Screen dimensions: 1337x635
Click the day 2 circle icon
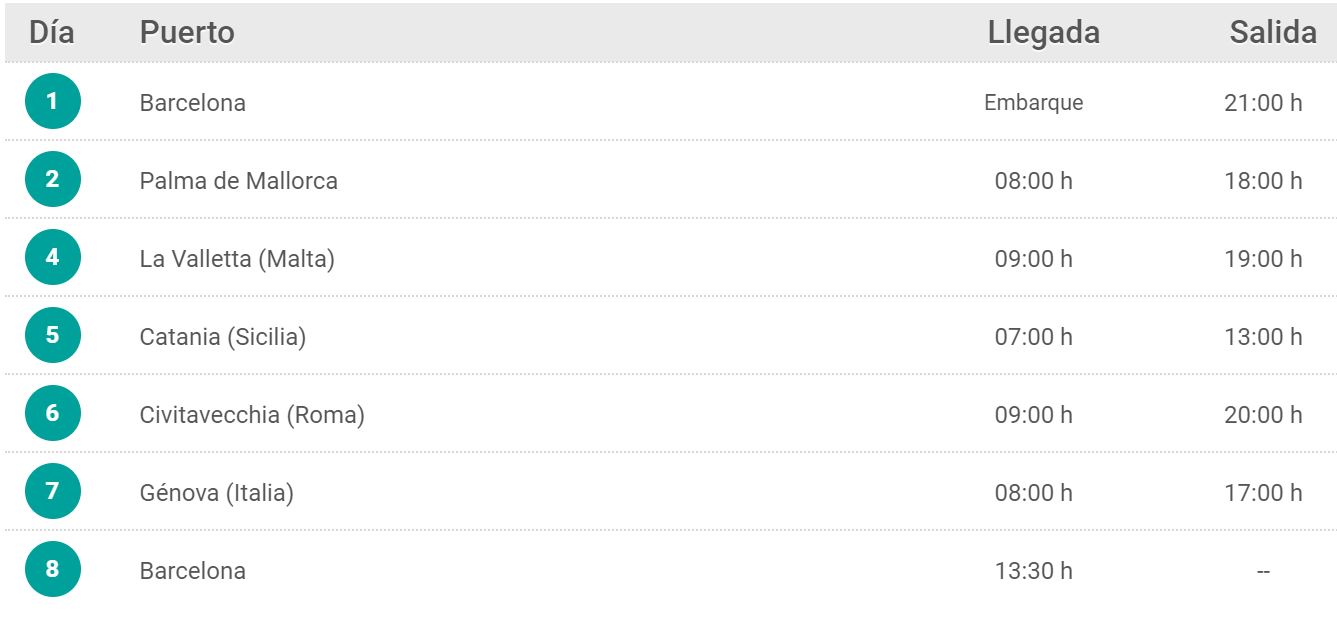(53, 179)
